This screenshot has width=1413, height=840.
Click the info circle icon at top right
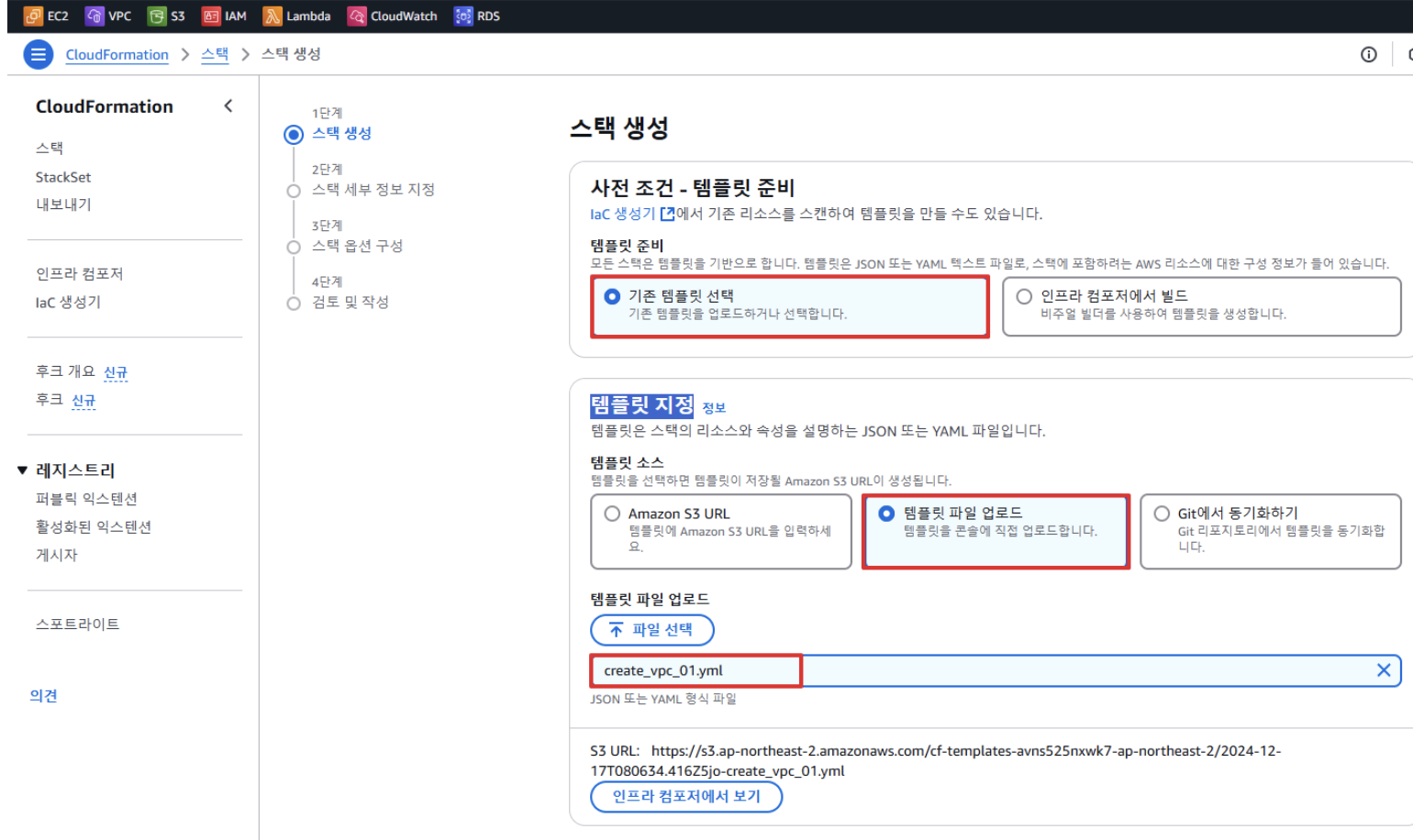[1368, 55]
